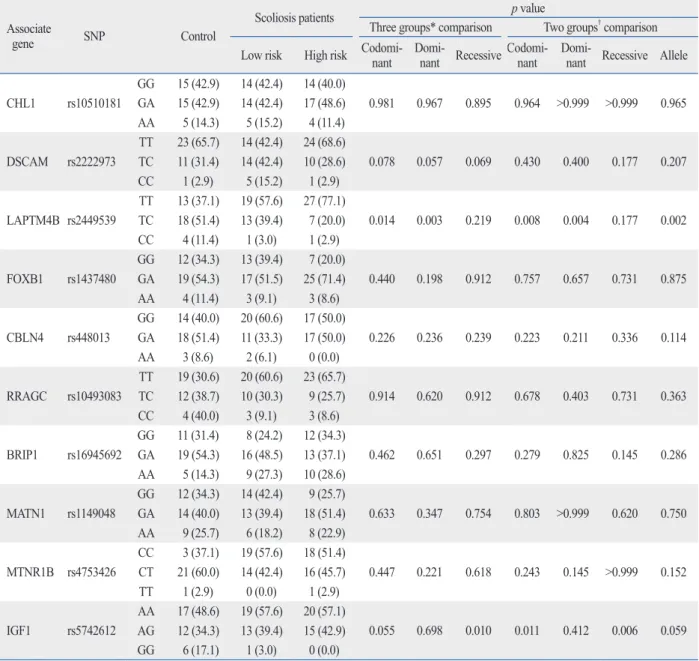This screenshot has width=699, height=661.
Task: Select RRAGC allele p value 0.363
Action: 673,396
